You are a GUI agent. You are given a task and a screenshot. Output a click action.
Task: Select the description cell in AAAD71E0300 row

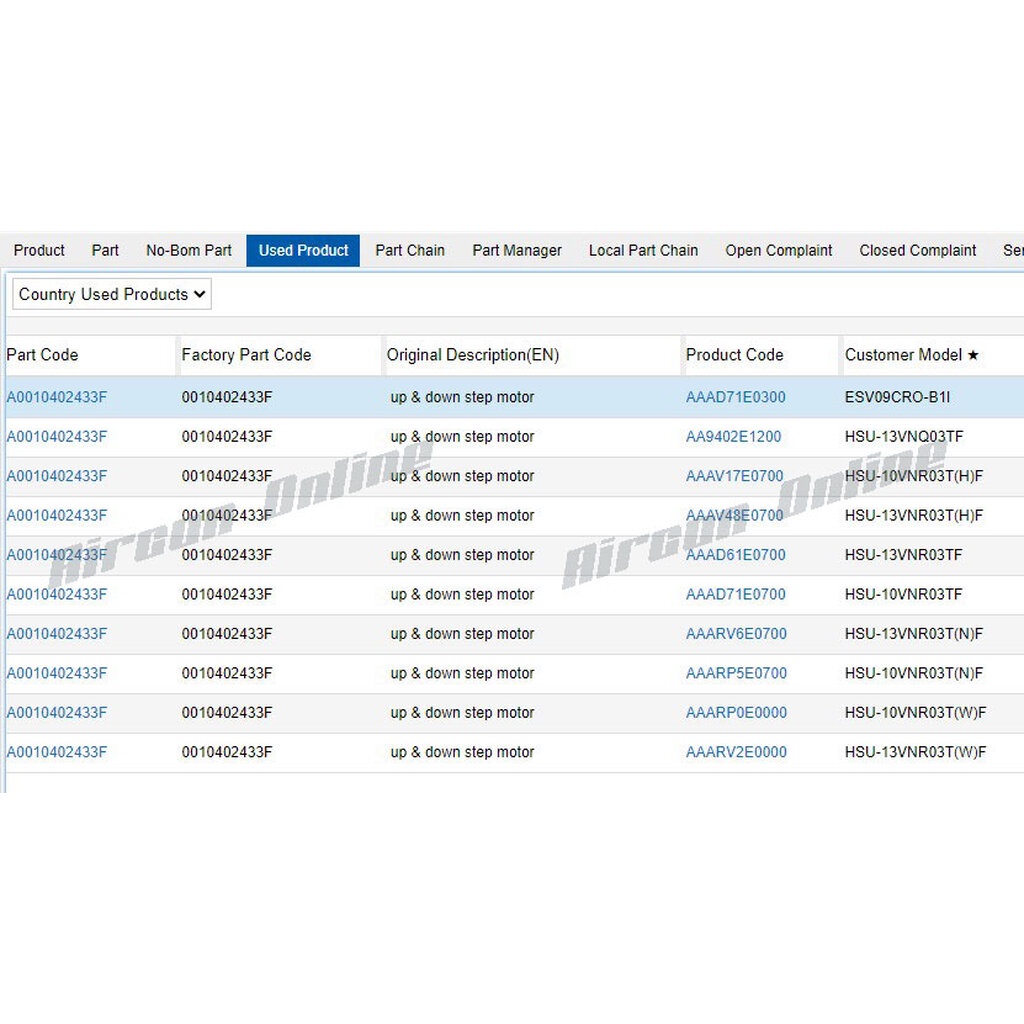462,397
